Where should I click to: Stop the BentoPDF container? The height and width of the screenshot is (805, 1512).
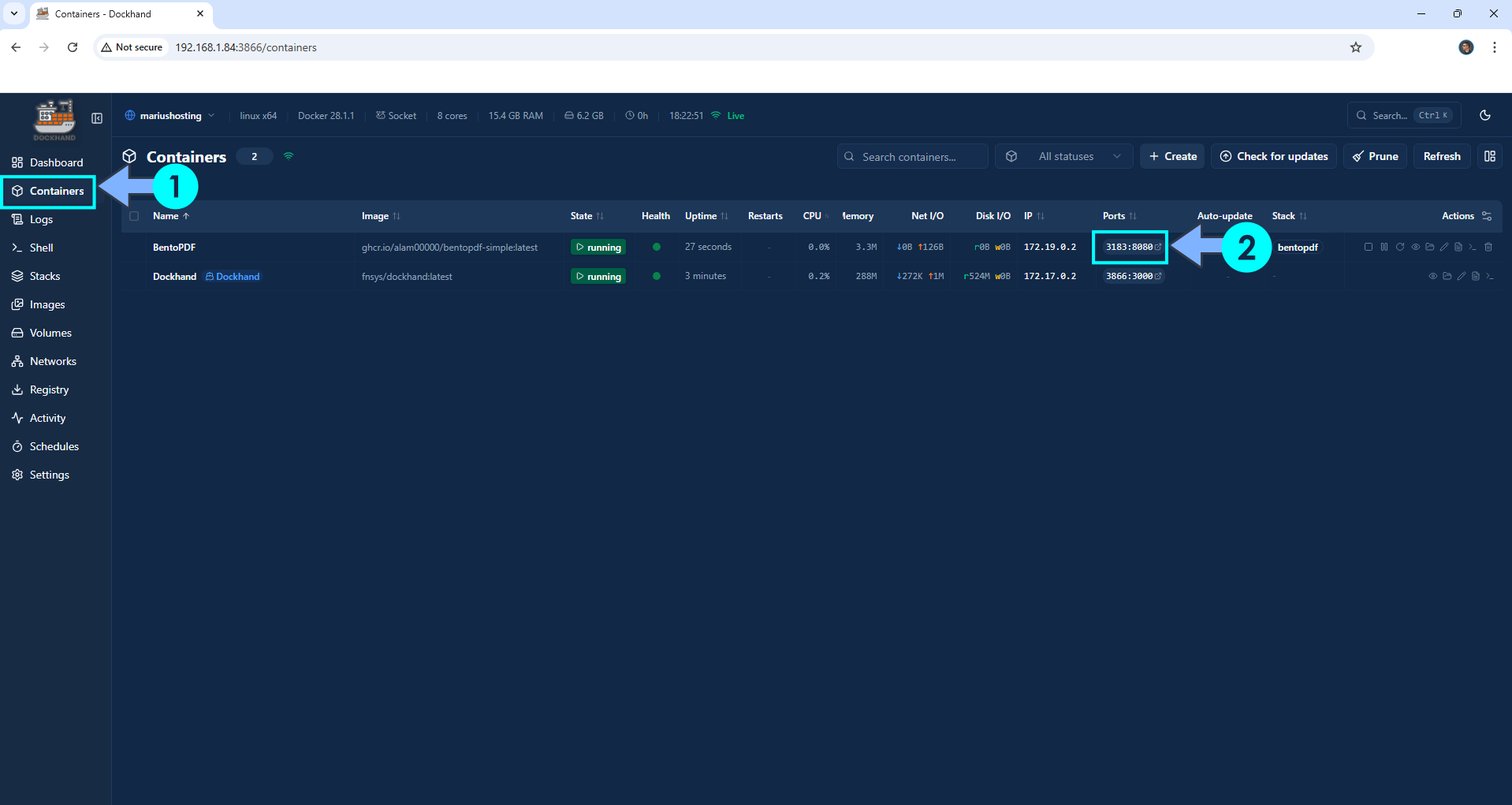click(1369, 247)
